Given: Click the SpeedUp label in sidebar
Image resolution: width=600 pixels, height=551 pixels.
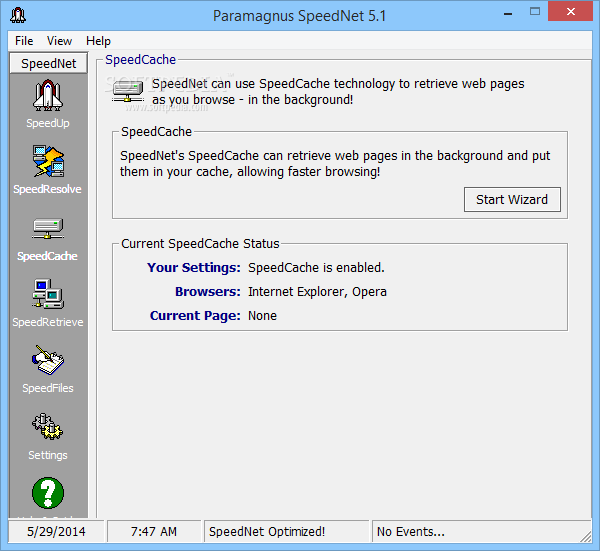Looking at the screenshot, I should (48, 123).
